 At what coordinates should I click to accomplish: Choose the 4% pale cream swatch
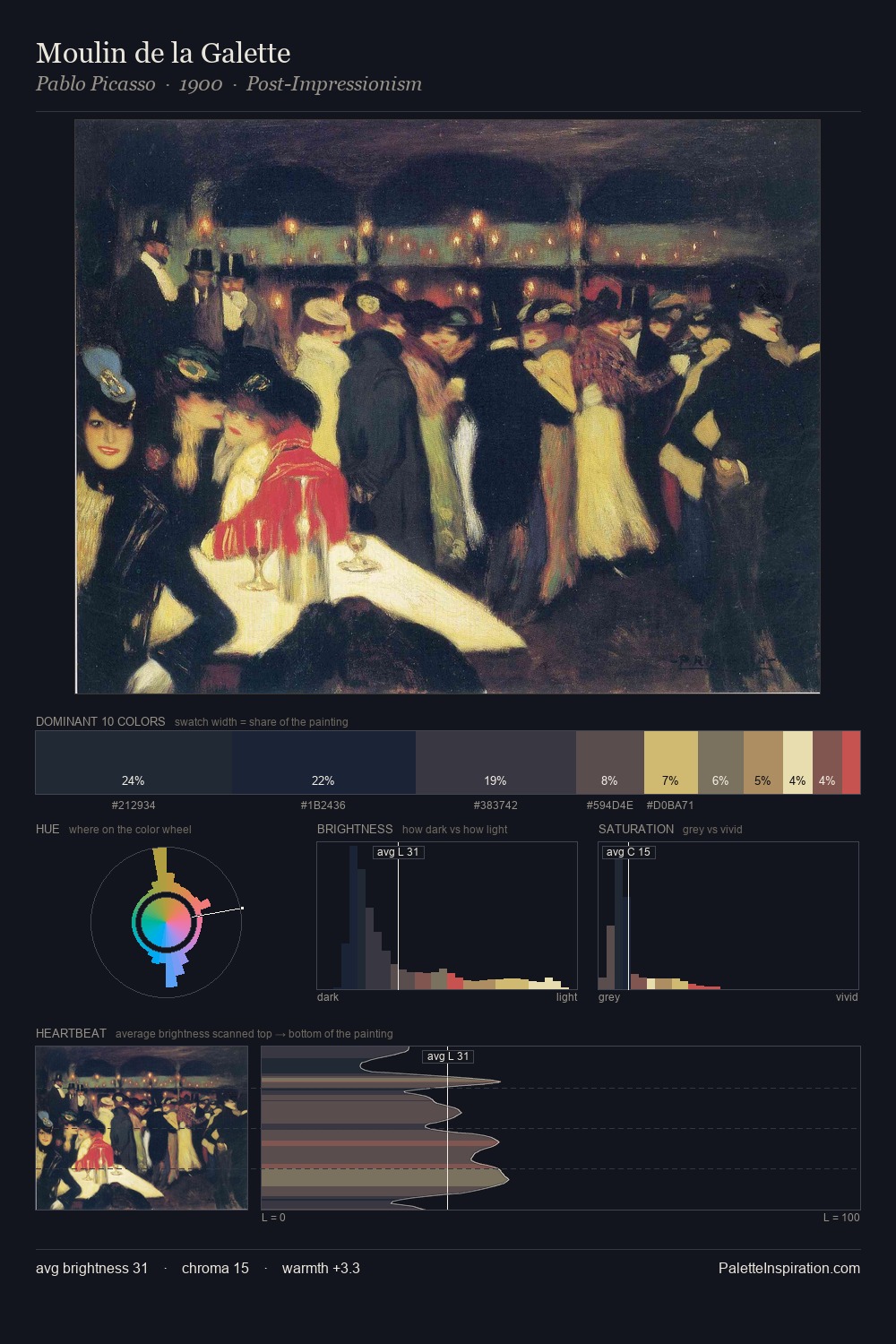tap(797, 762)
